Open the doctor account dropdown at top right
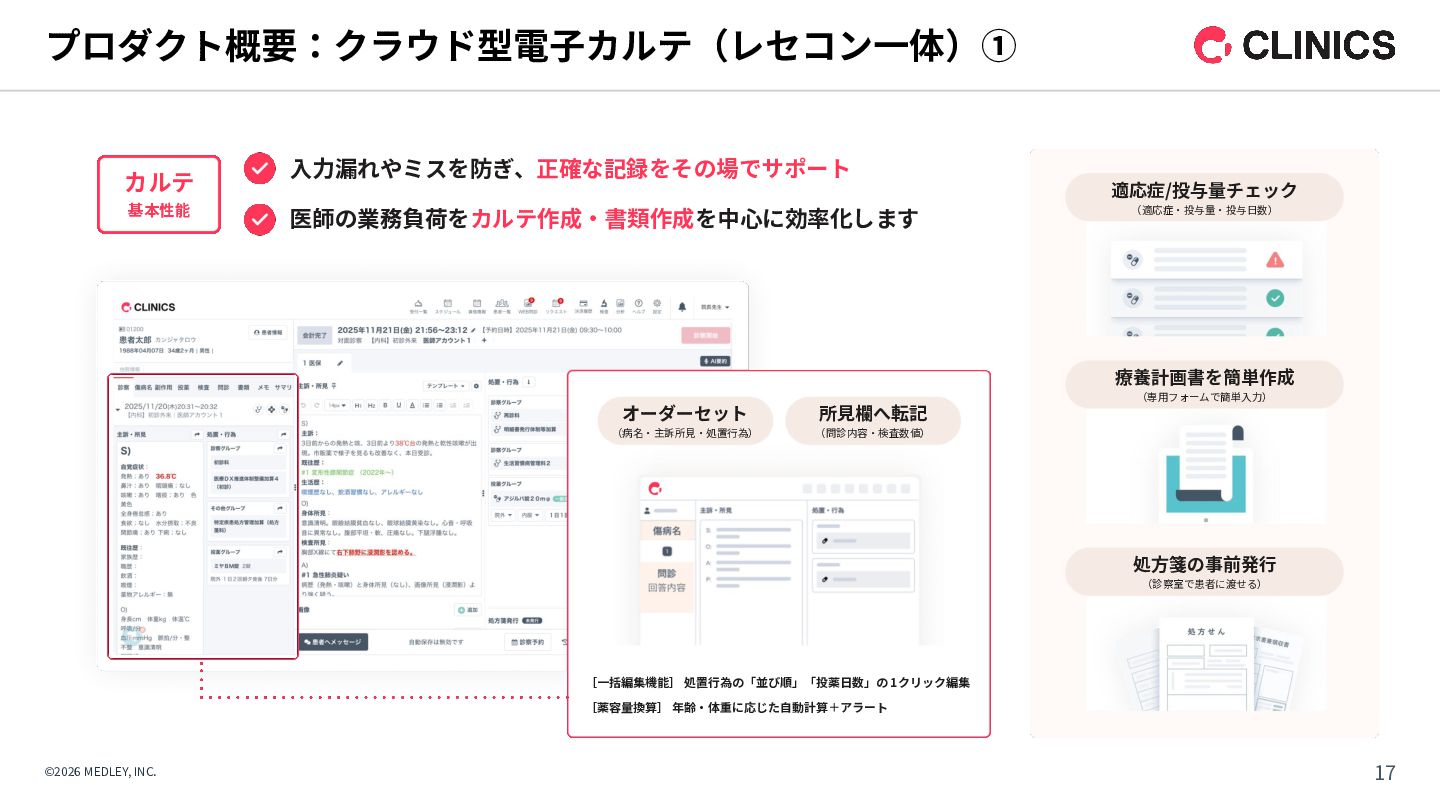 tap(714, 307)
